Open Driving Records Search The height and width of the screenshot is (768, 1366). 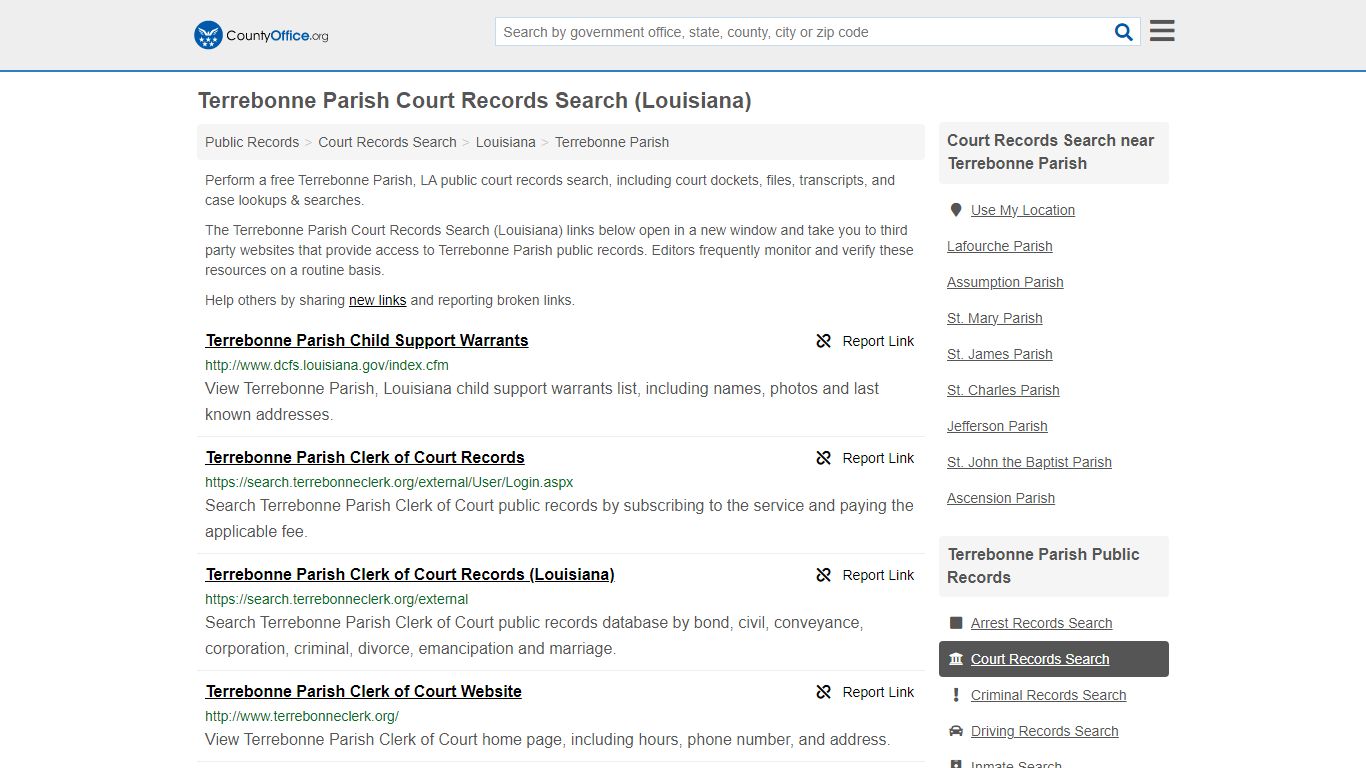[x=1044, y=731]
